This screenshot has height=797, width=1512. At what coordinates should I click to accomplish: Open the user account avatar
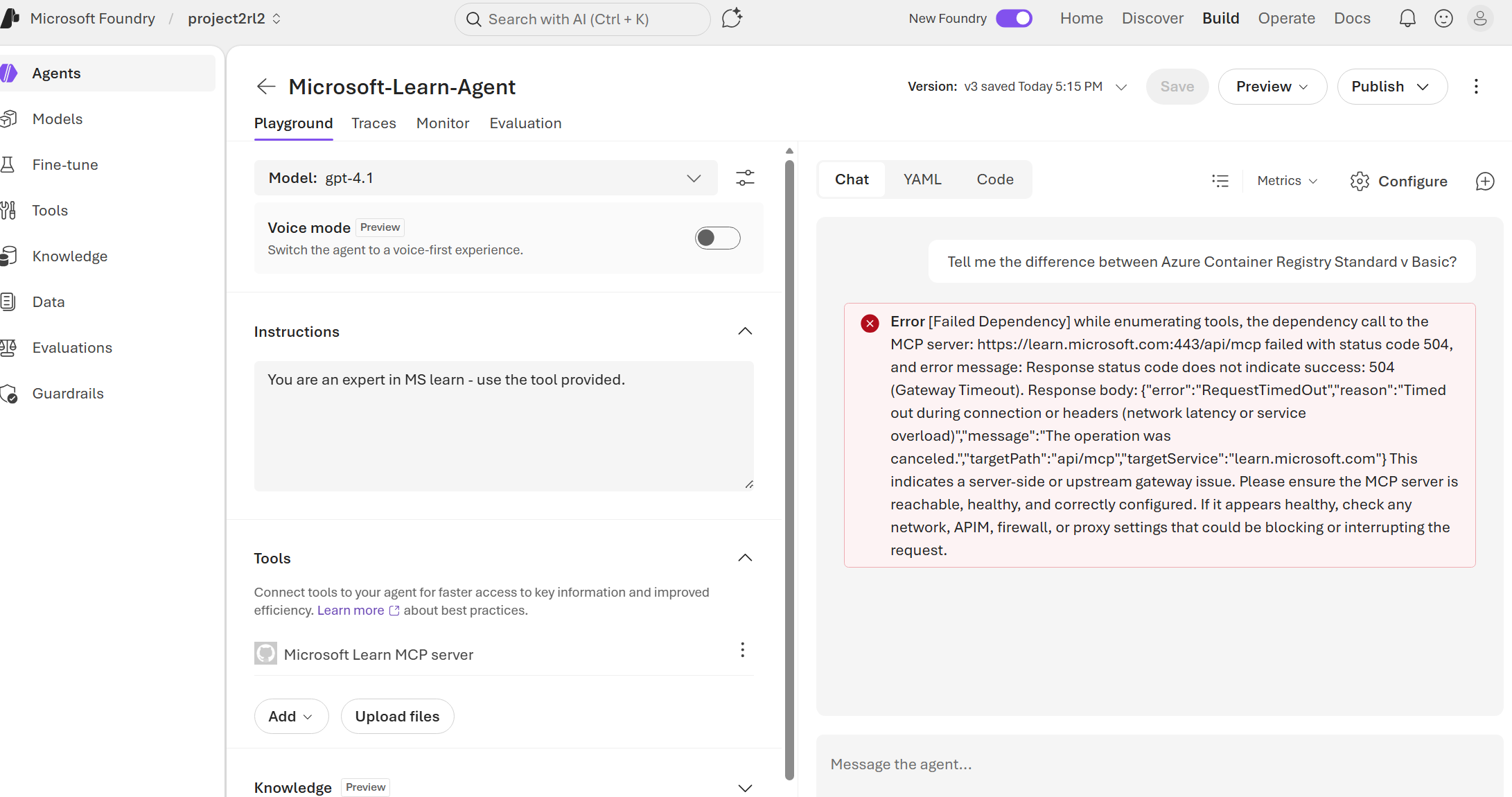[1480, 19]
